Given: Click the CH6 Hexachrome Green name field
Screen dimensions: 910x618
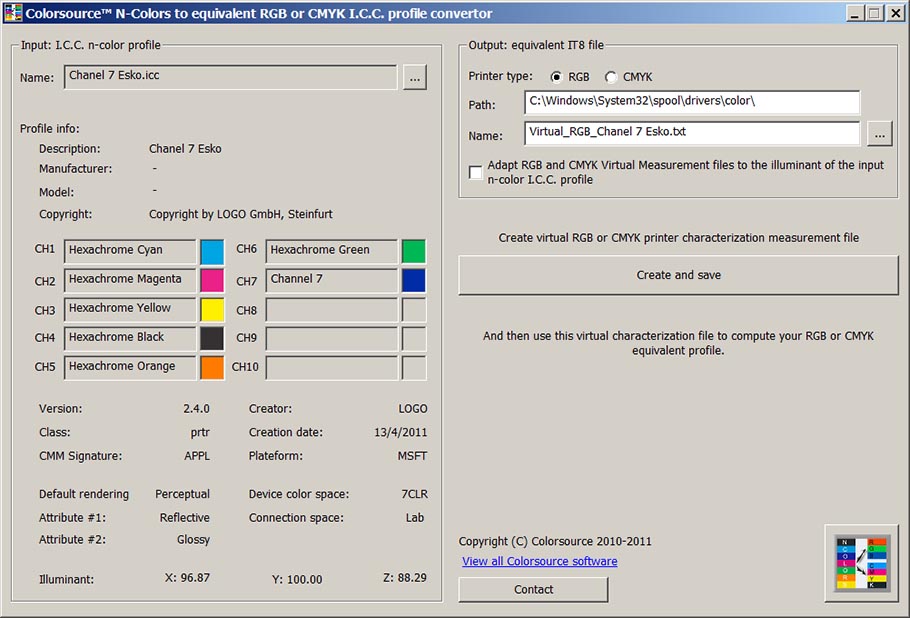Looking at the screenshot, I should click(x=331, y=252).
